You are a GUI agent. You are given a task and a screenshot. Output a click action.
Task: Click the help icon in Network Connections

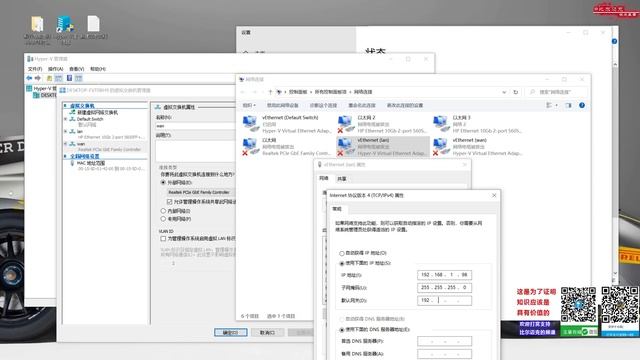pos(582,105)
